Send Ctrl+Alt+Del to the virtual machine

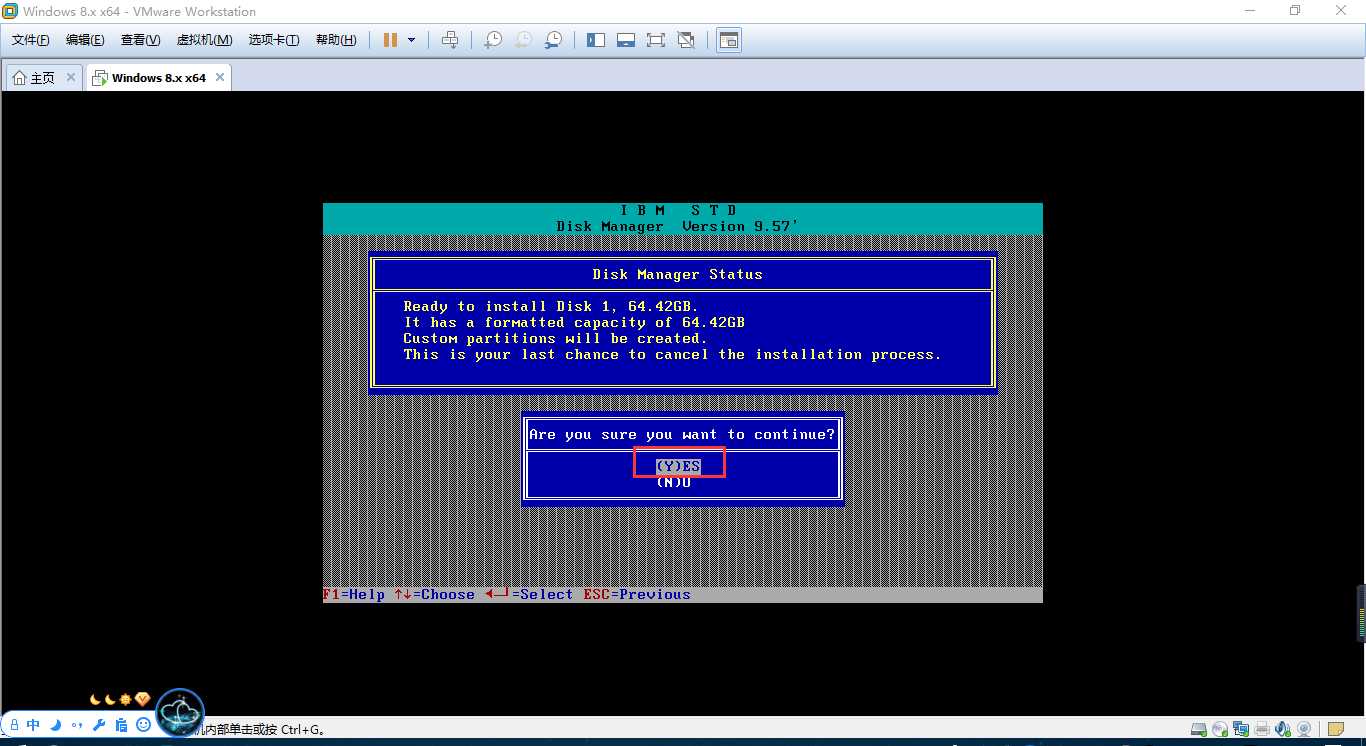pos(450,40)
